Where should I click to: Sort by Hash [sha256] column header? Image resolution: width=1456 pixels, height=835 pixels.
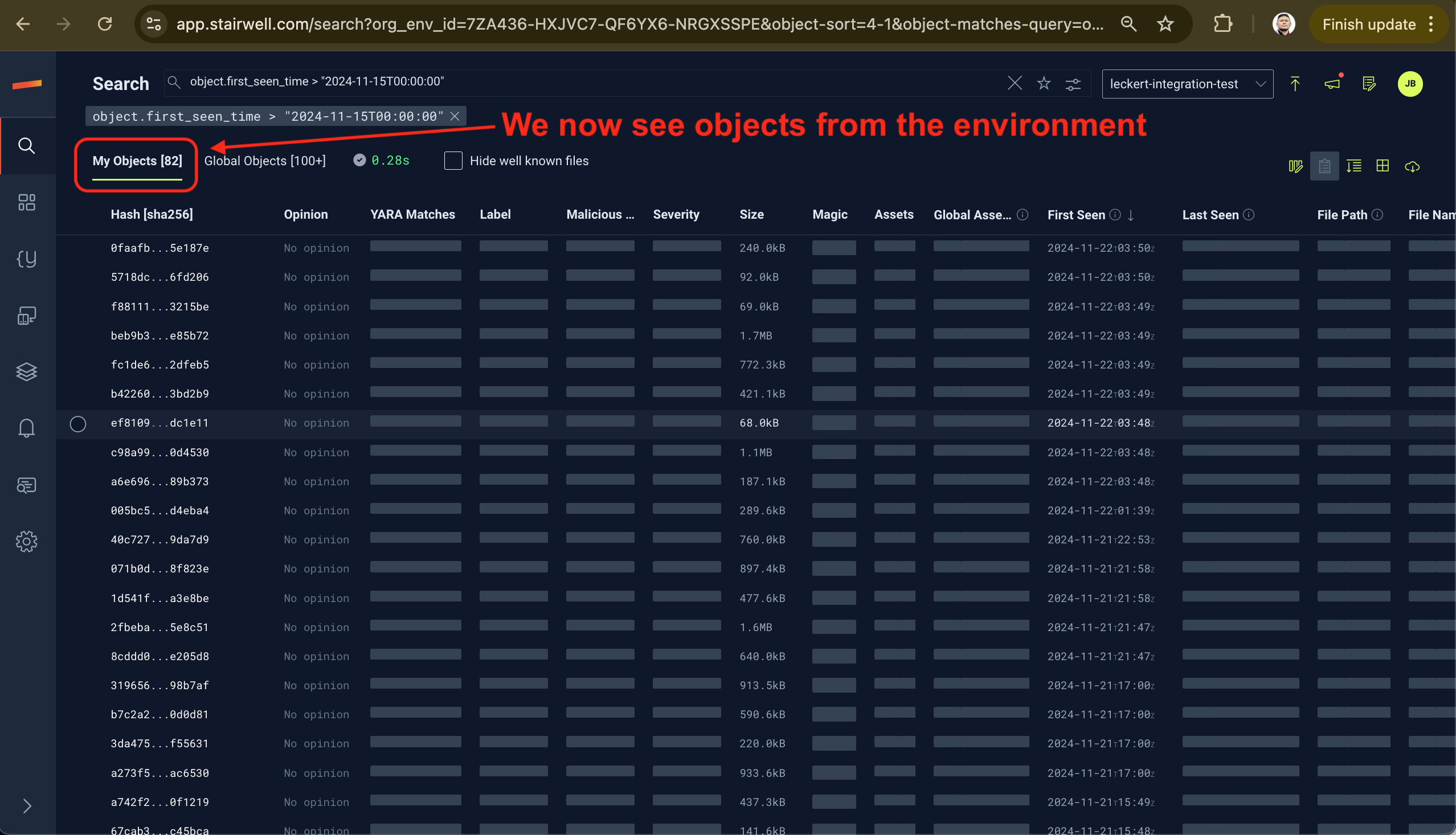tap(152, 215)
